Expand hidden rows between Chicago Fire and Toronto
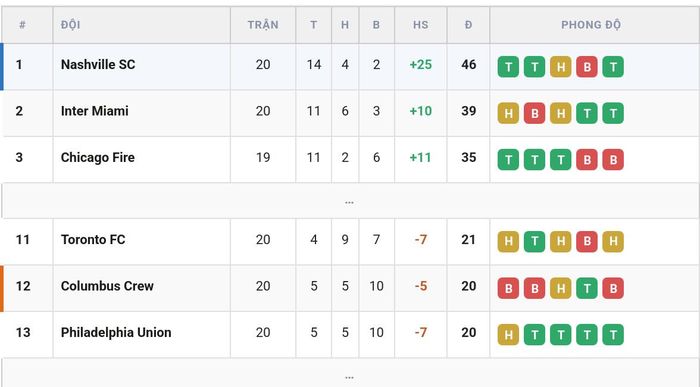This screenshot has width=700, height=387. click(x=349, y=201)
